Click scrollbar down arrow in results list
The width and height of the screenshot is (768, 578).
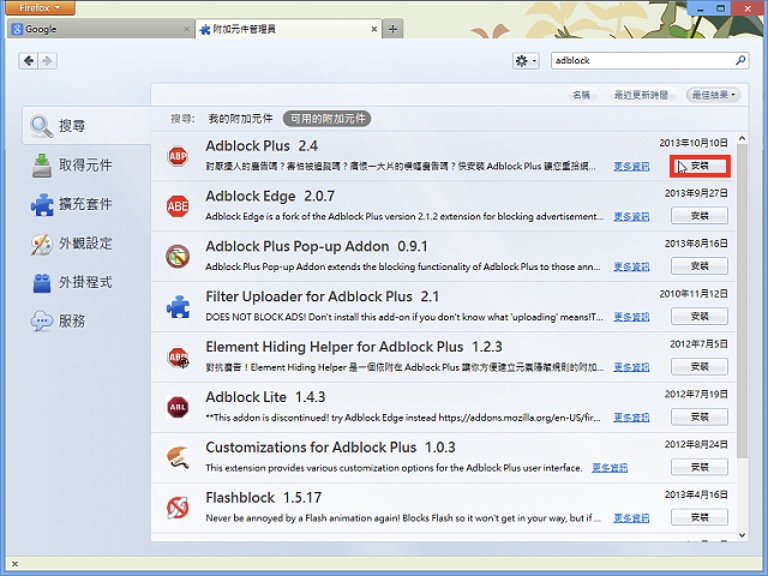coord(742,535)
